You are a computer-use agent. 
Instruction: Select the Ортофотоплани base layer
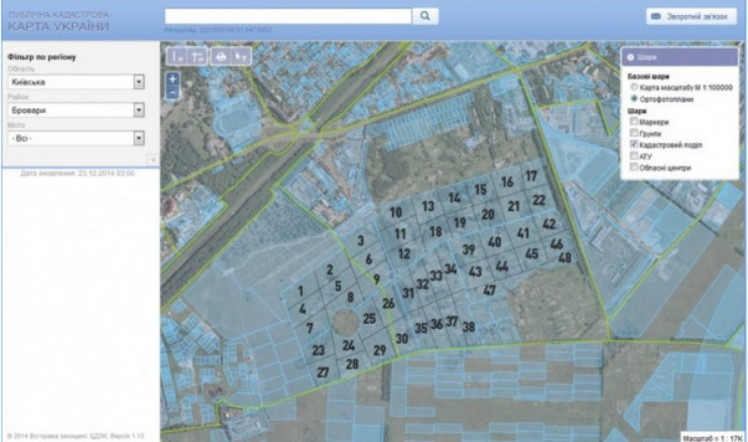tap(634, 99)
